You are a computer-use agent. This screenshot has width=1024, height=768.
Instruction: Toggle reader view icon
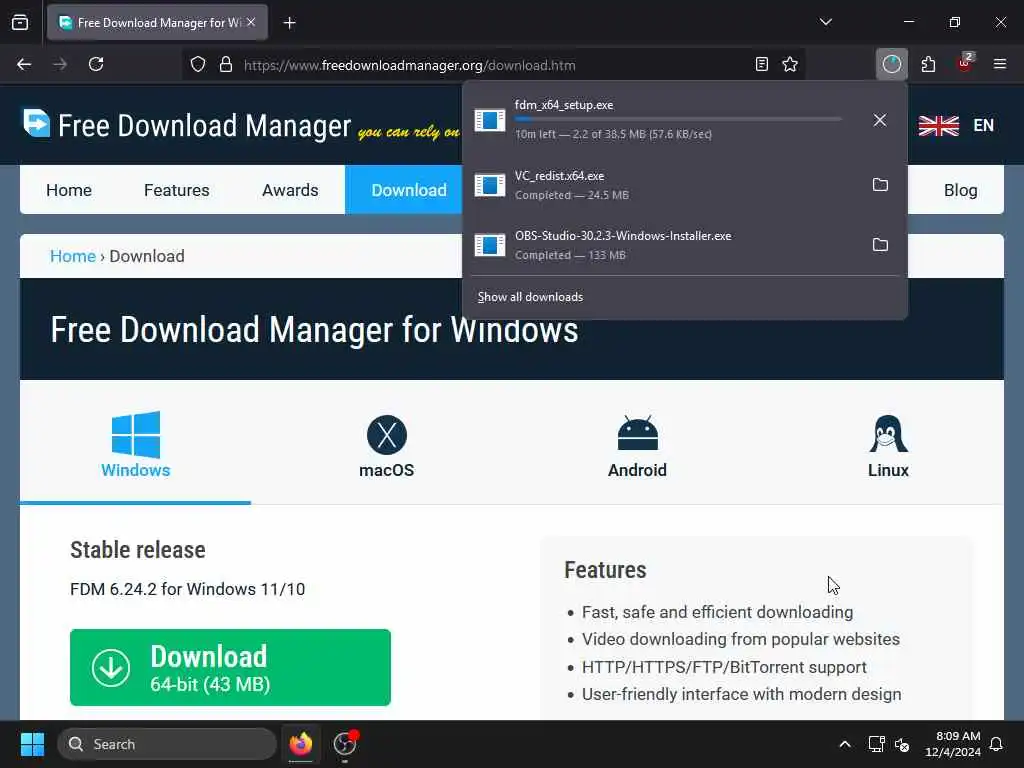coord(761,64)
